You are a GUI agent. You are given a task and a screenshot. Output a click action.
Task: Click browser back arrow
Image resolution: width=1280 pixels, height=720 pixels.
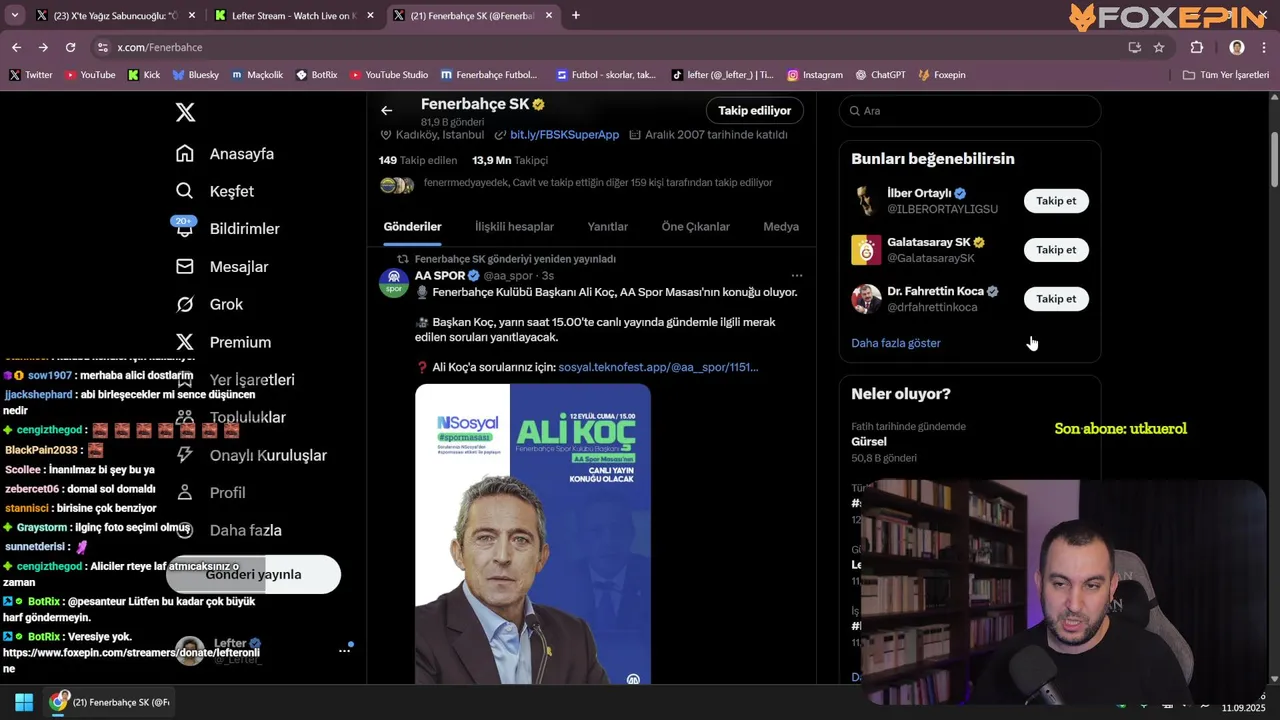click(x=16, y=47)
